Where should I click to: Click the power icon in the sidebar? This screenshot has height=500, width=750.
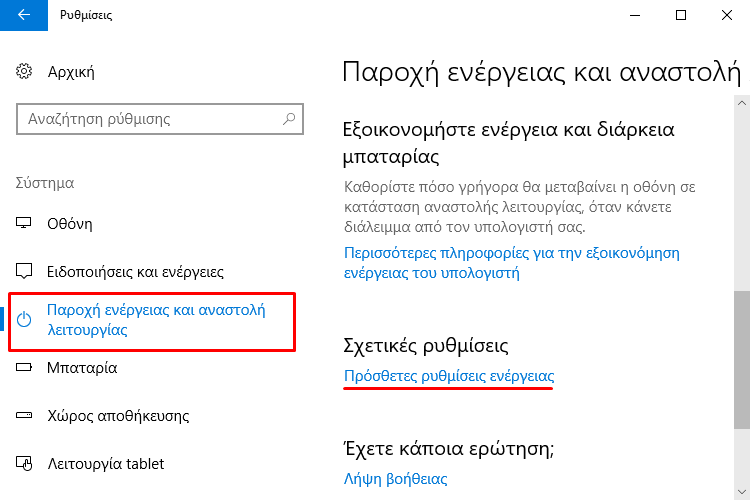click(x=24, y=320)
